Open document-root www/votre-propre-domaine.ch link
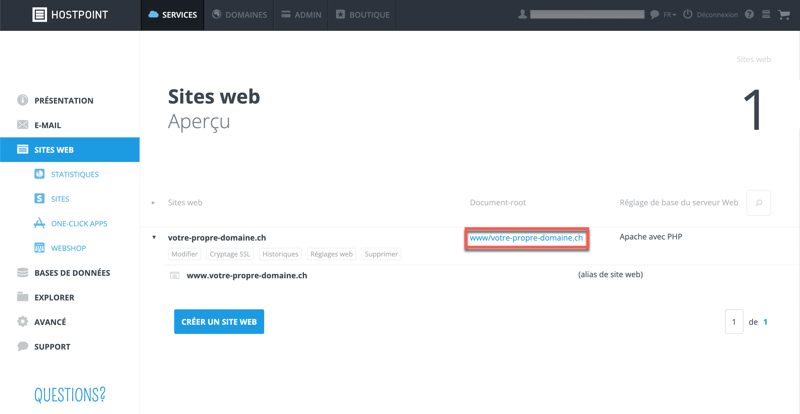800x414 pixels. click(526, 238)
